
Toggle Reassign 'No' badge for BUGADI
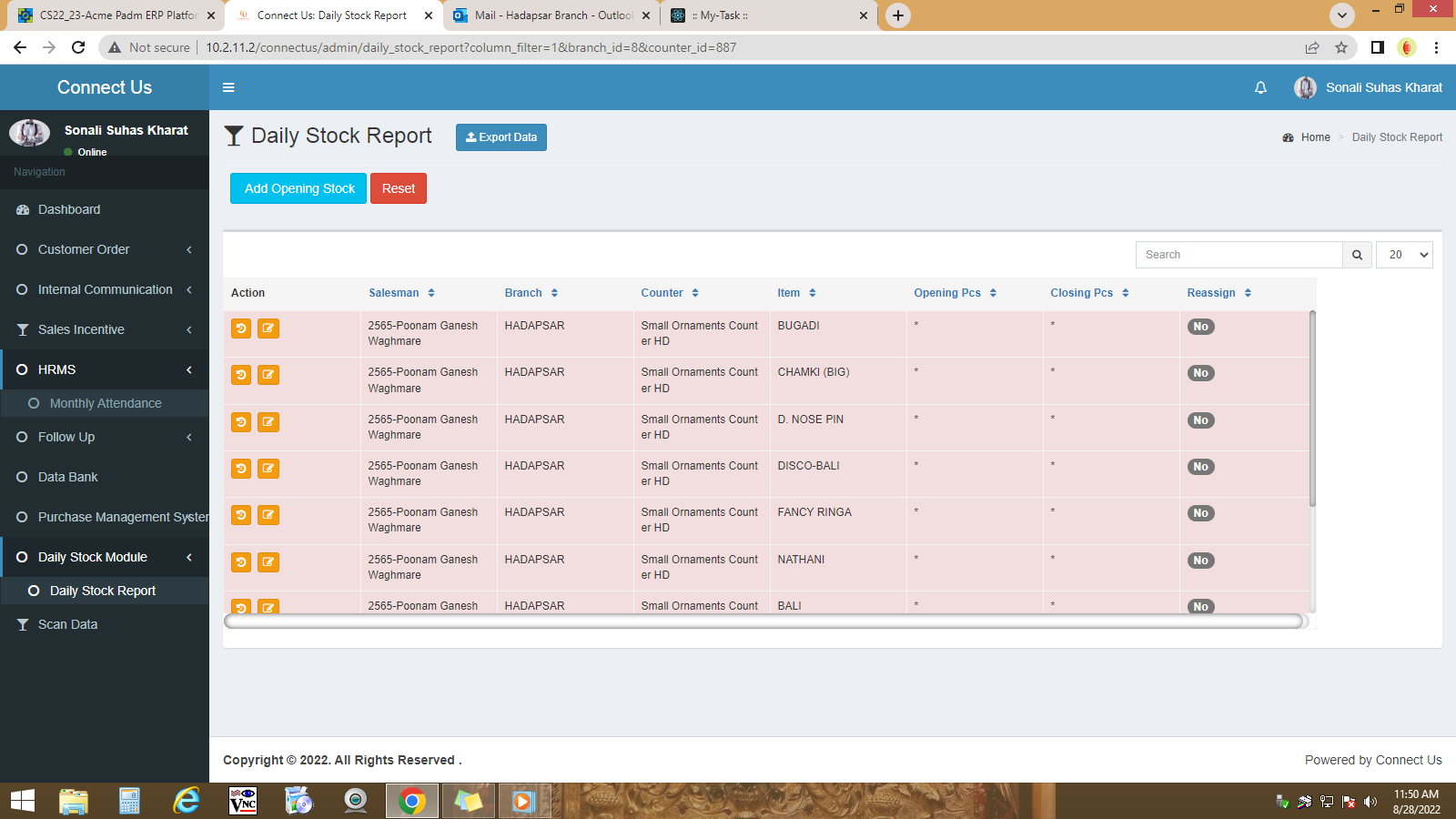1200,327
